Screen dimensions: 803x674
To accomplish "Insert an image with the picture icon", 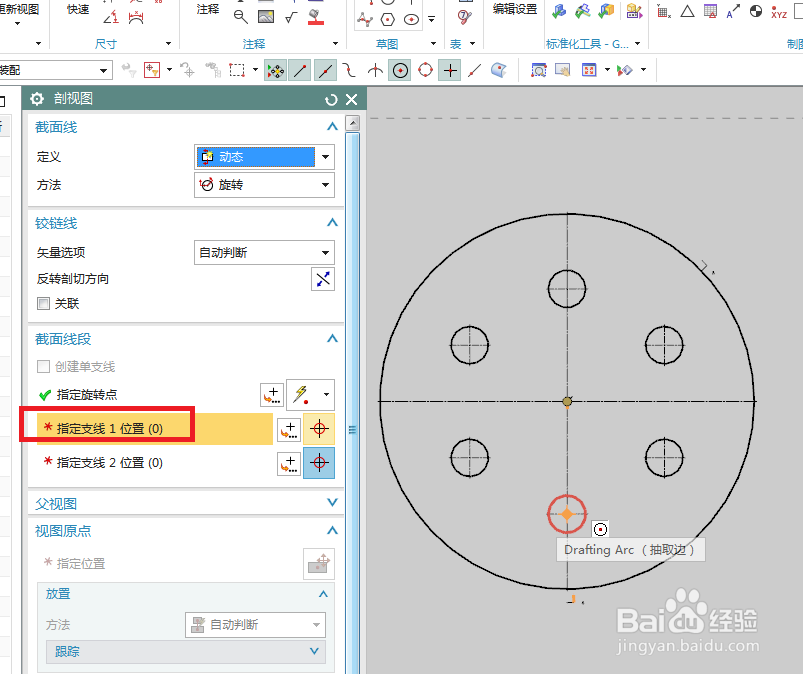I will click(x=266, y=17).
